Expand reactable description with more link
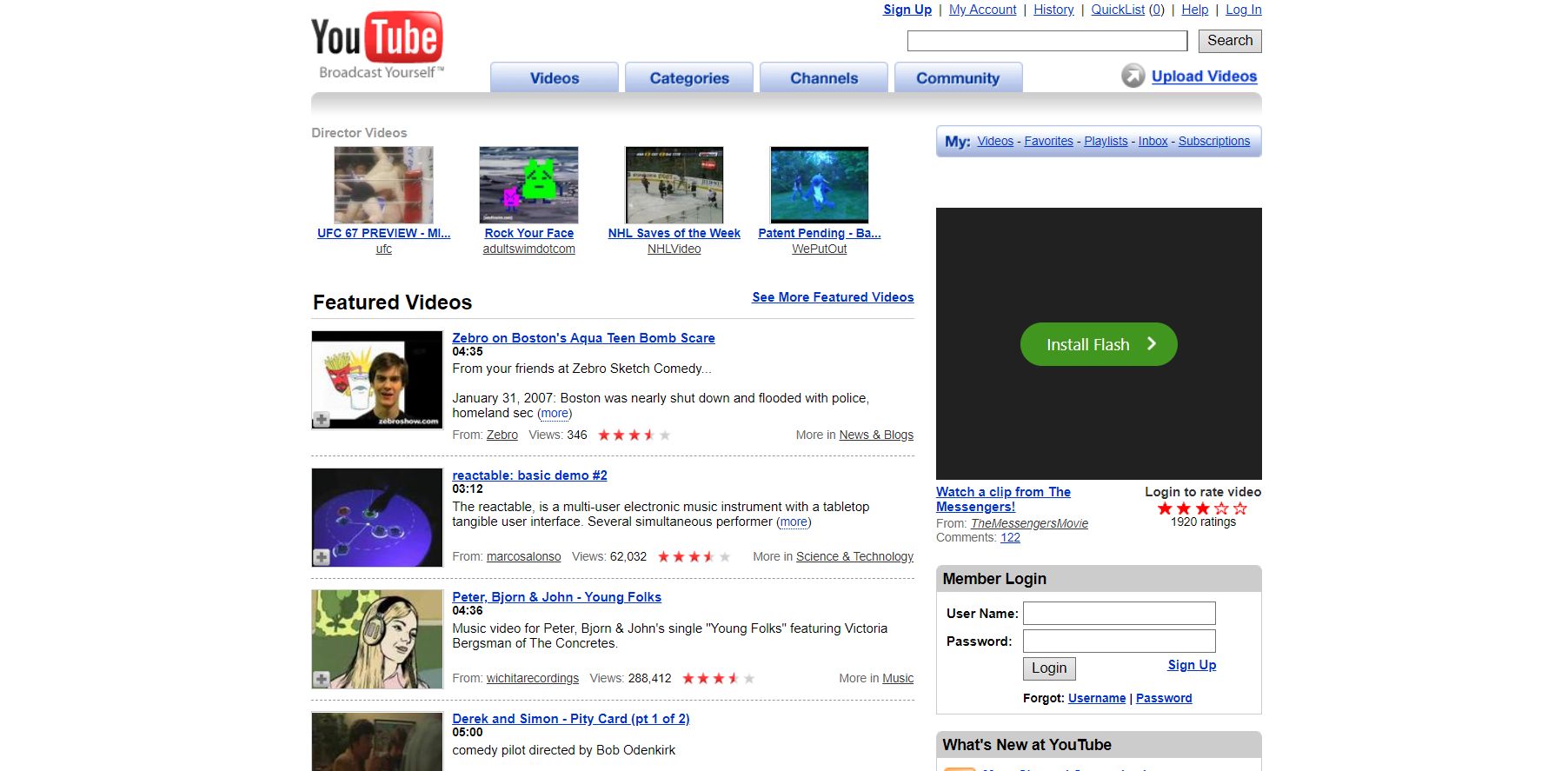The image size is (1568, 771). coord(794,522)
